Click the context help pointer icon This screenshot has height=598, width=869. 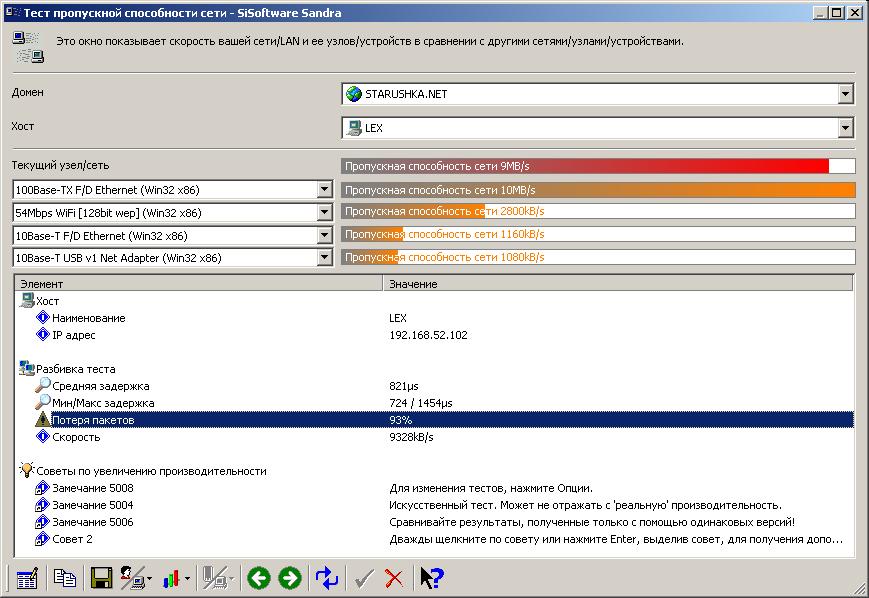431,578
